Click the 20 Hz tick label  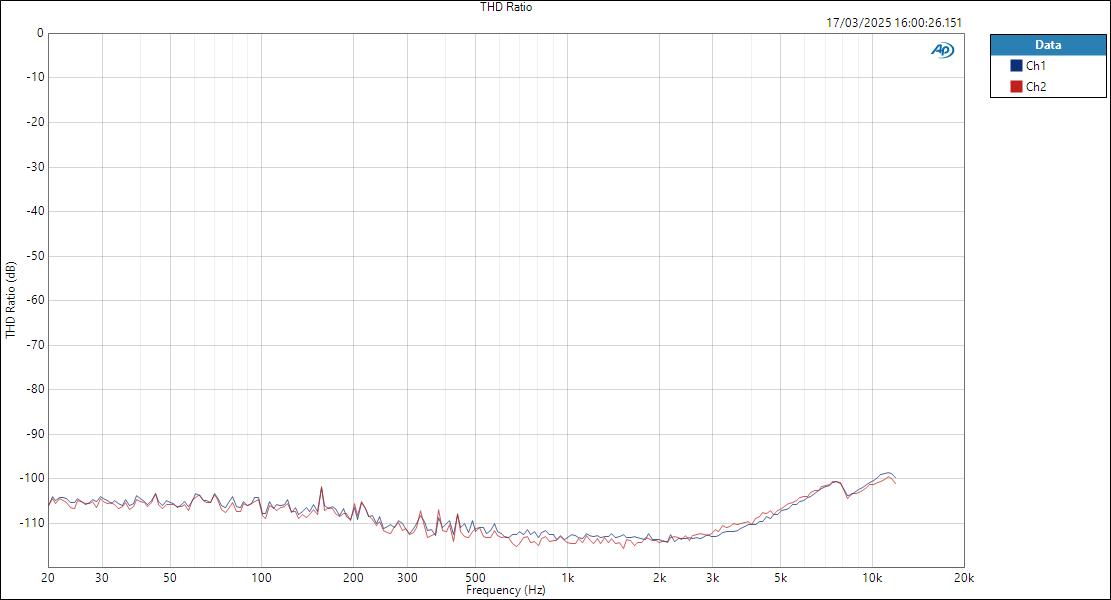[x=46, y=578]
